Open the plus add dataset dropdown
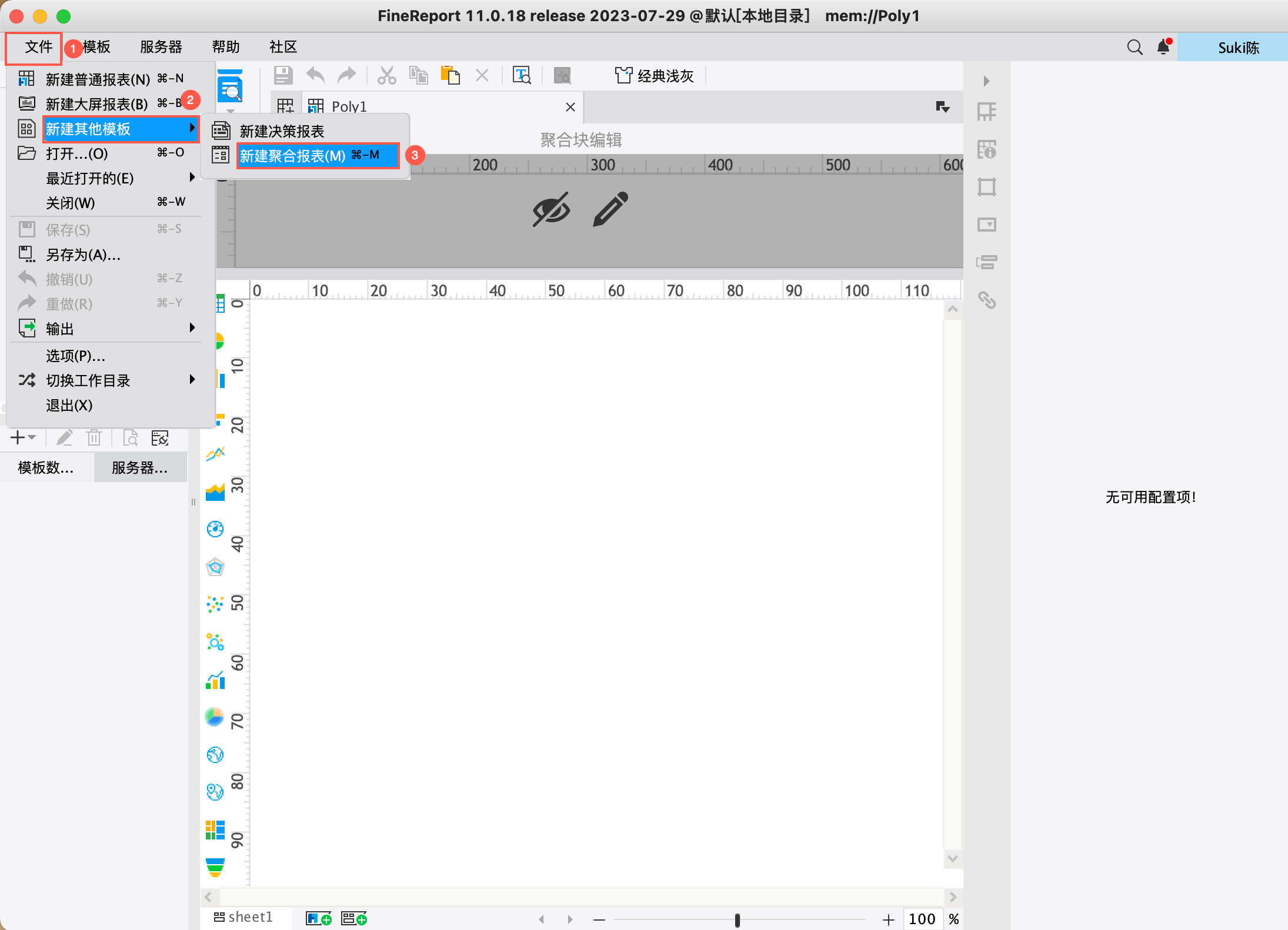Viewport: 1288px width, 930px height. pyautogui.click(x=23, y=438)
